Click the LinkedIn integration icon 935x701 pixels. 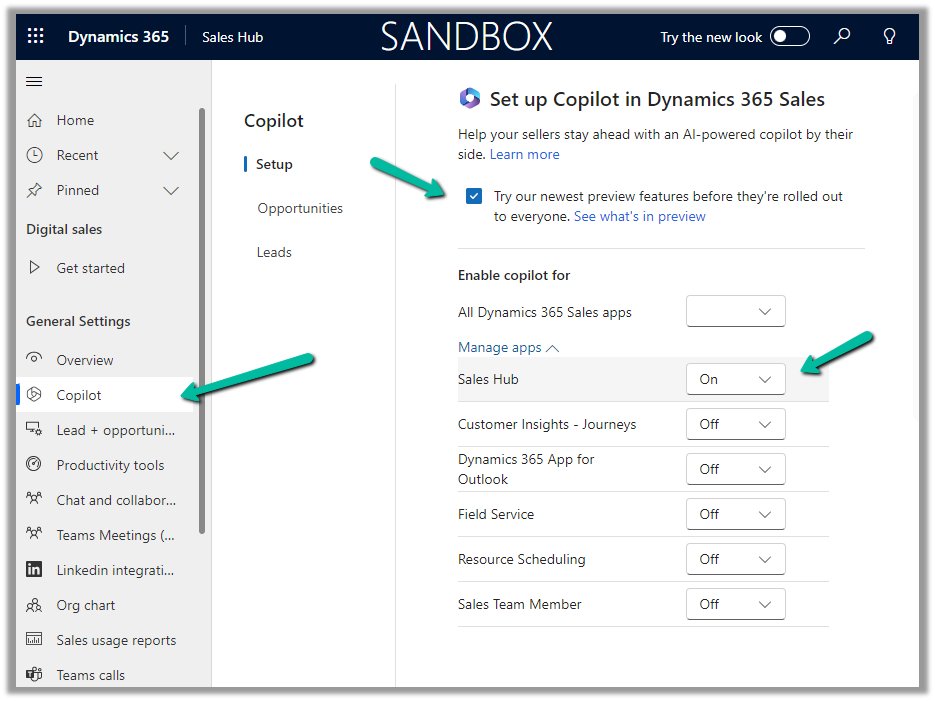pos(35,570)
